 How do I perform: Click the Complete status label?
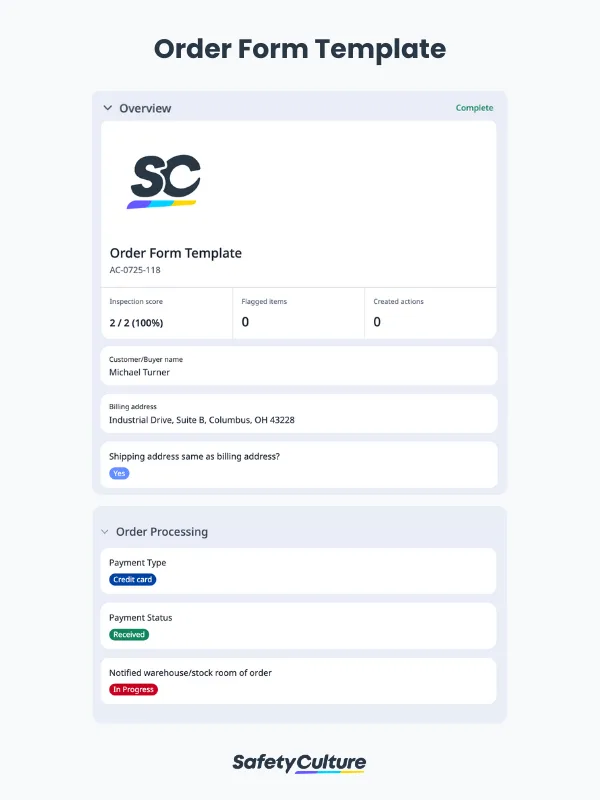click(x=474, y=107)
